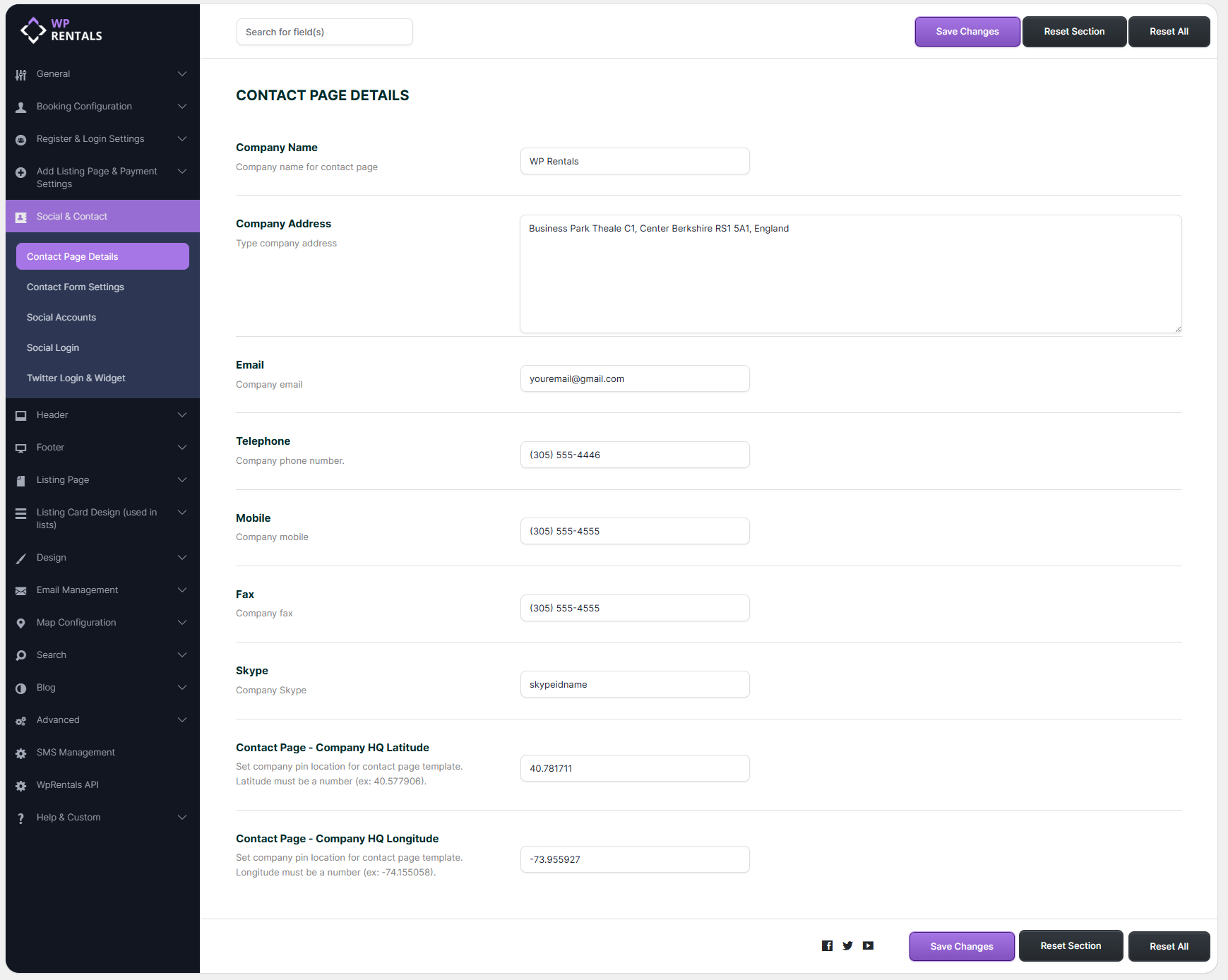Click the Search for field(s) box

[x=324, y=32]
